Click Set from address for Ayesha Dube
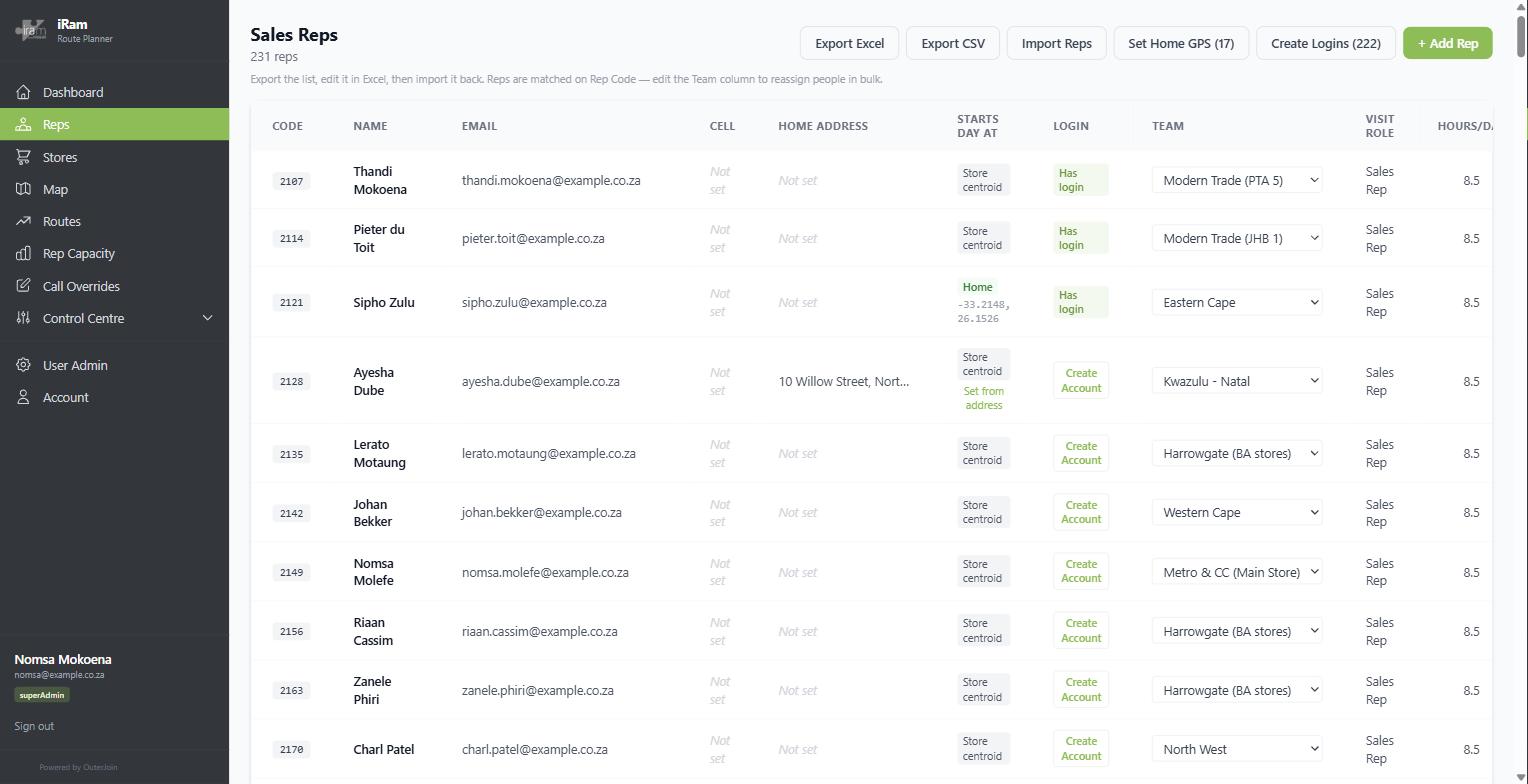This screenshot has width=1528, height=784. [x=984, y=398]
